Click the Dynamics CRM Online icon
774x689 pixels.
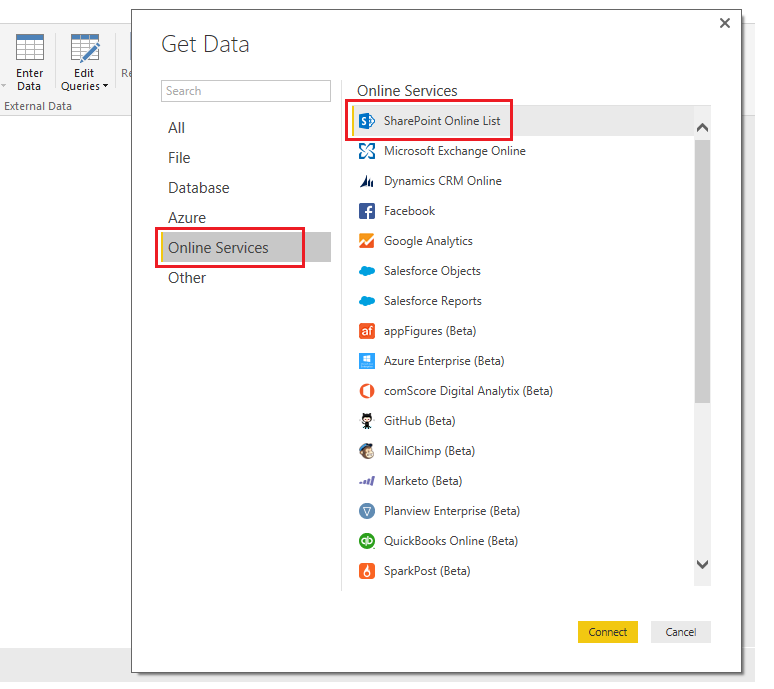pos(366,181)
